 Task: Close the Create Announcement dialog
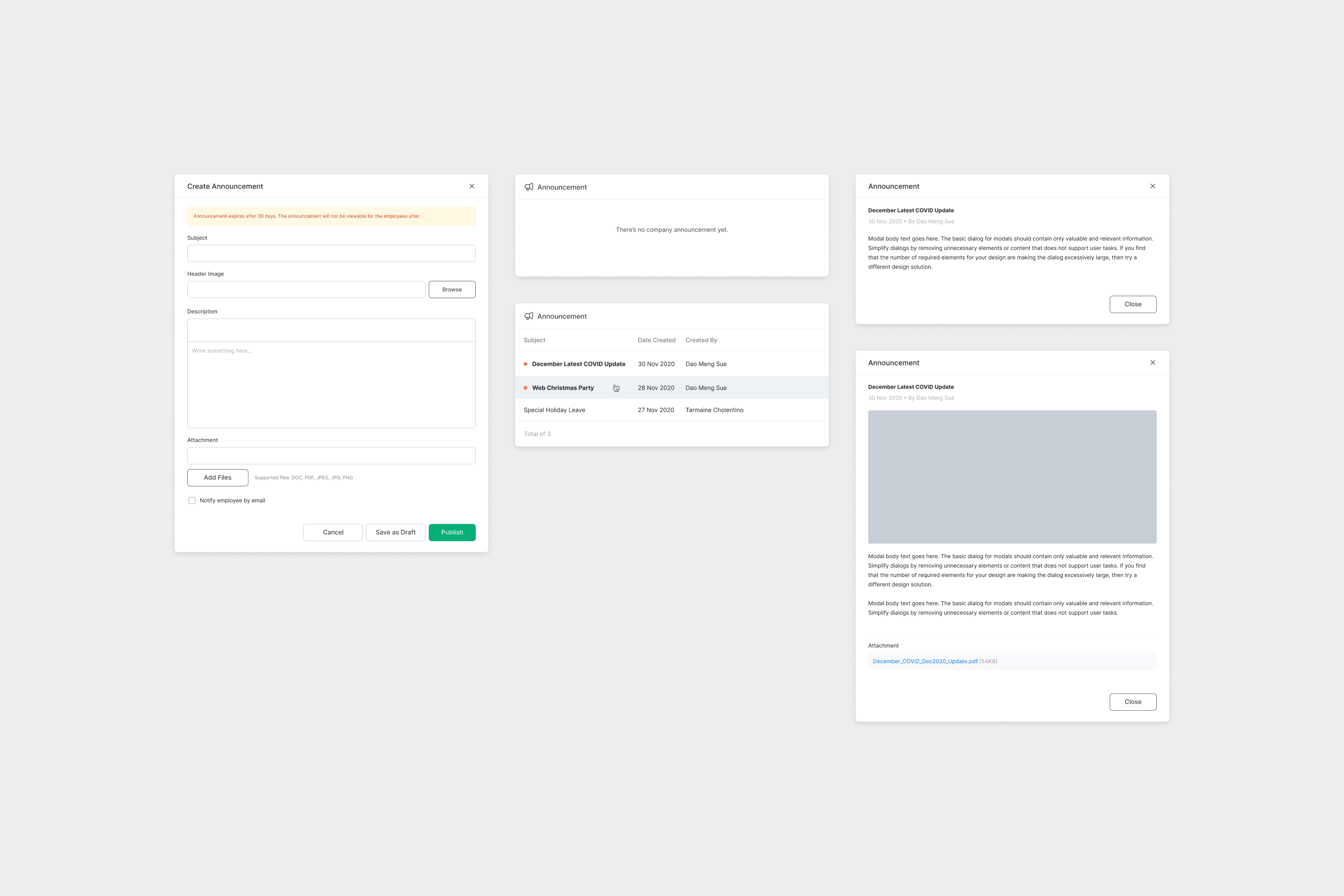(471, 186)
